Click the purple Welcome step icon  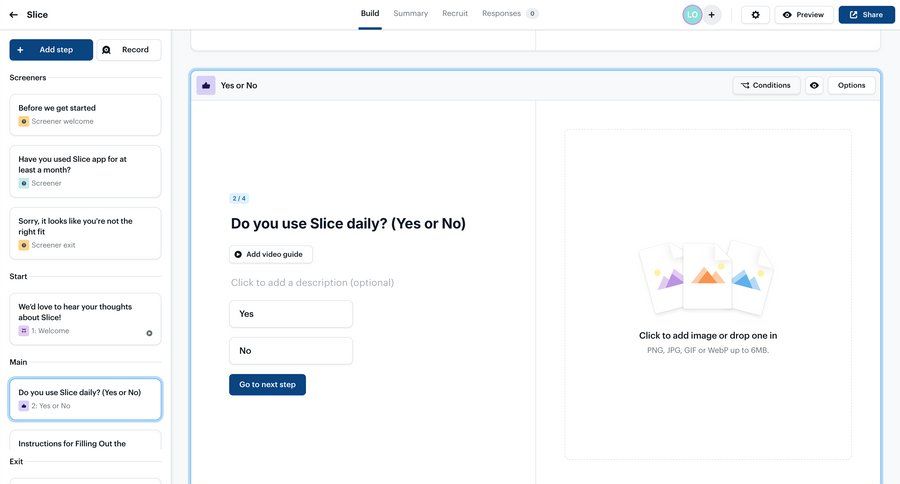(x=24, y=331)
